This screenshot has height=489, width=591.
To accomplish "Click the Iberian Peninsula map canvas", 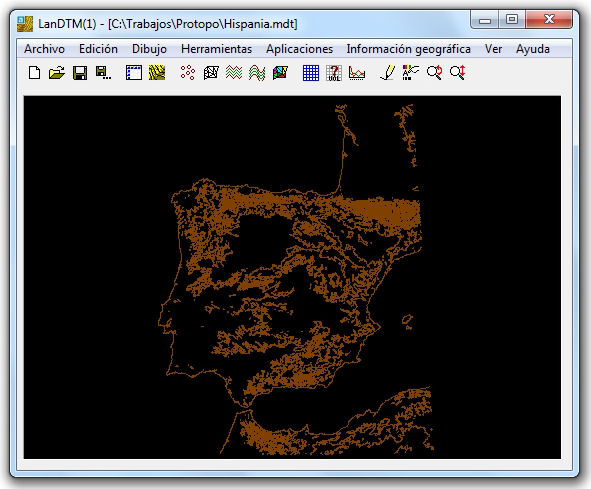I will pyautogui.click(x=292, y=277).
